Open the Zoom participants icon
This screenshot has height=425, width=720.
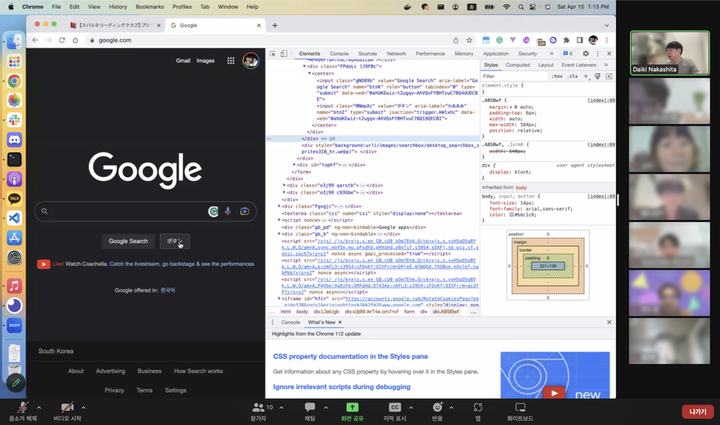(259, 407)
